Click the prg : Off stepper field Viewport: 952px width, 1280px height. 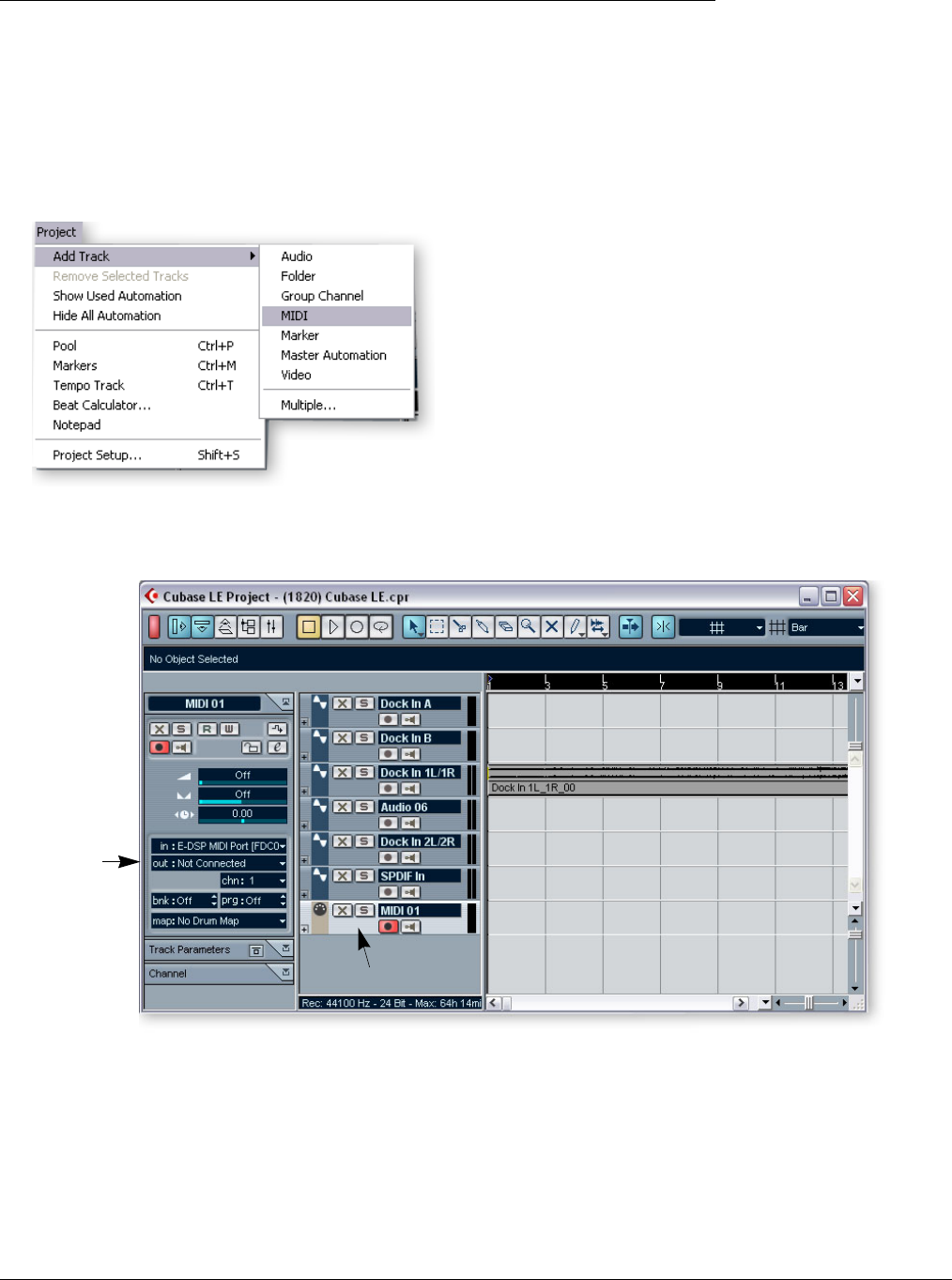click(253, 901)
